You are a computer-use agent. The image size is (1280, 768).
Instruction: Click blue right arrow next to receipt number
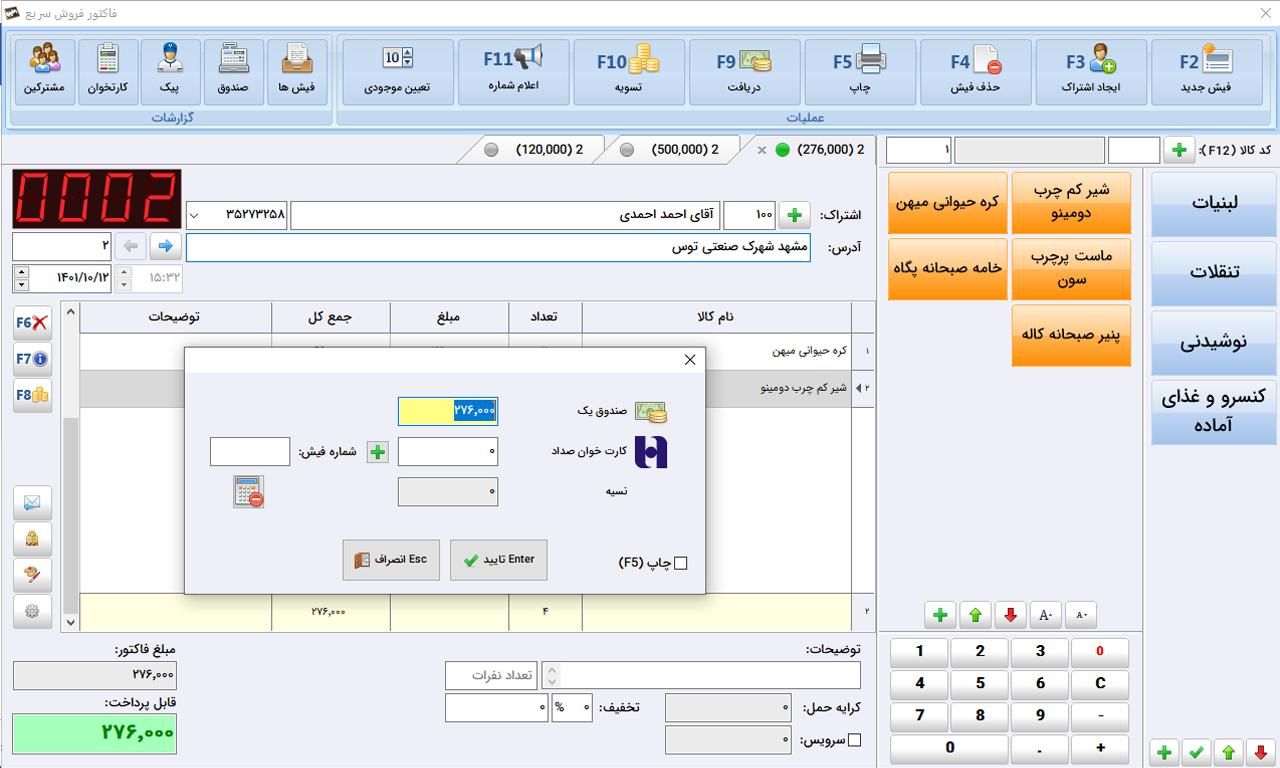point(165,246)
